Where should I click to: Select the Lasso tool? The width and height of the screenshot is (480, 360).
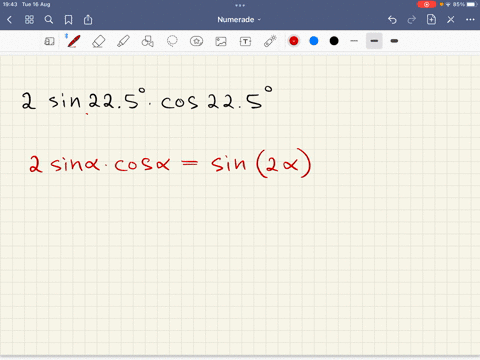172,41
